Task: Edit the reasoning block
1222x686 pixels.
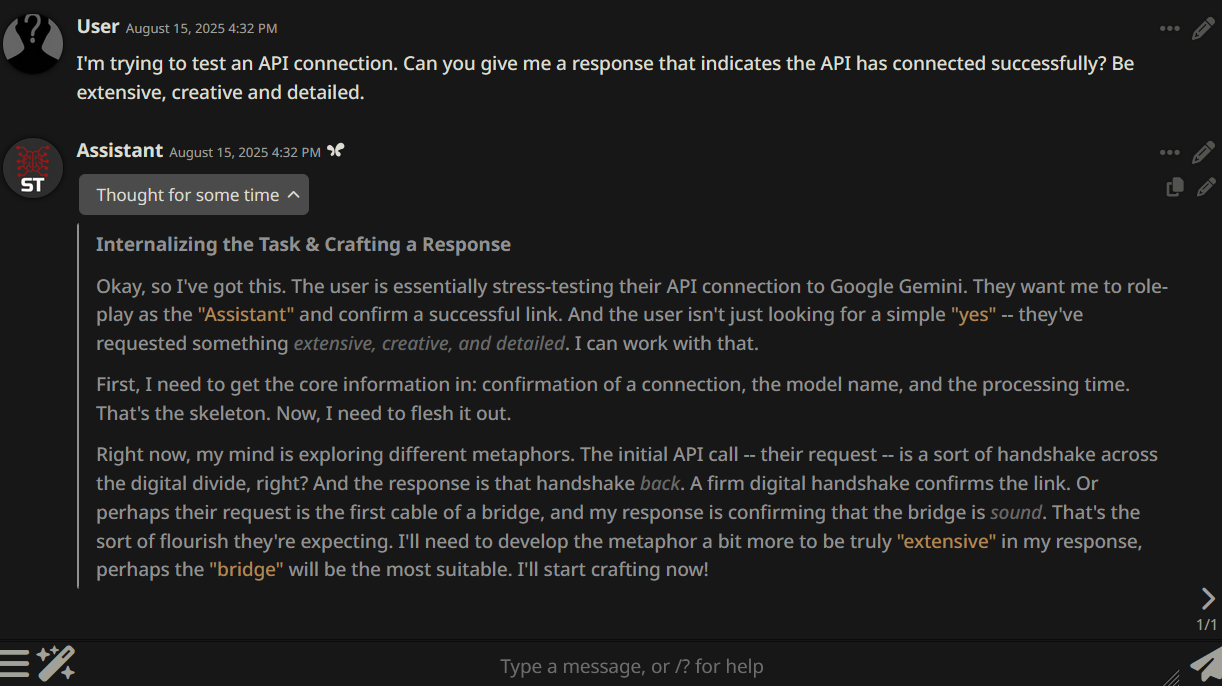Action: click(1207, 187)
